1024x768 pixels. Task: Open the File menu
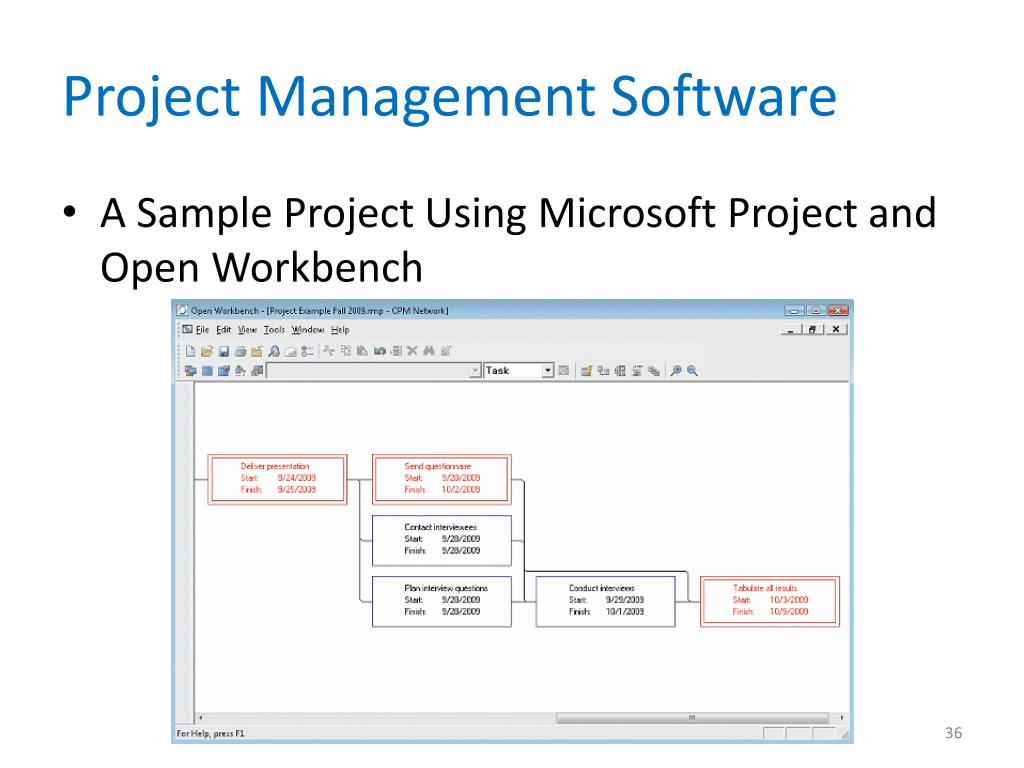click(202, 330)
